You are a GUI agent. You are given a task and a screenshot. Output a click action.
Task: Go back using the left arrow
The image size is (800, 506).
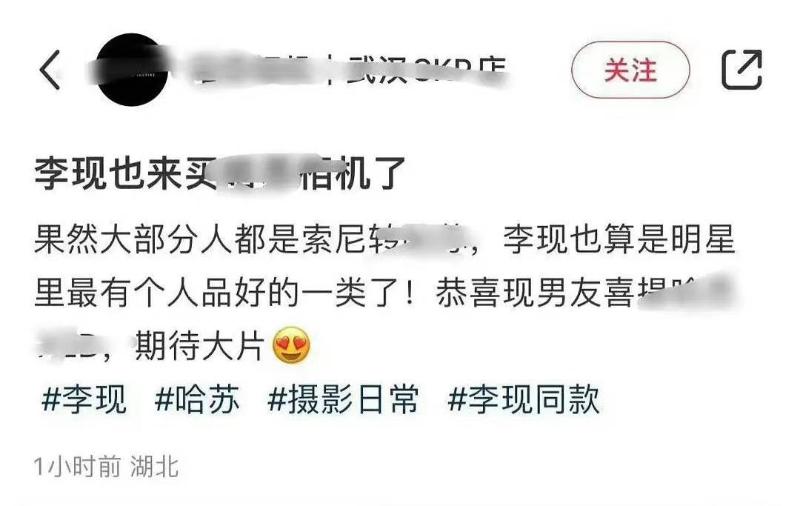pyautogui.click(x=50, y=70)
